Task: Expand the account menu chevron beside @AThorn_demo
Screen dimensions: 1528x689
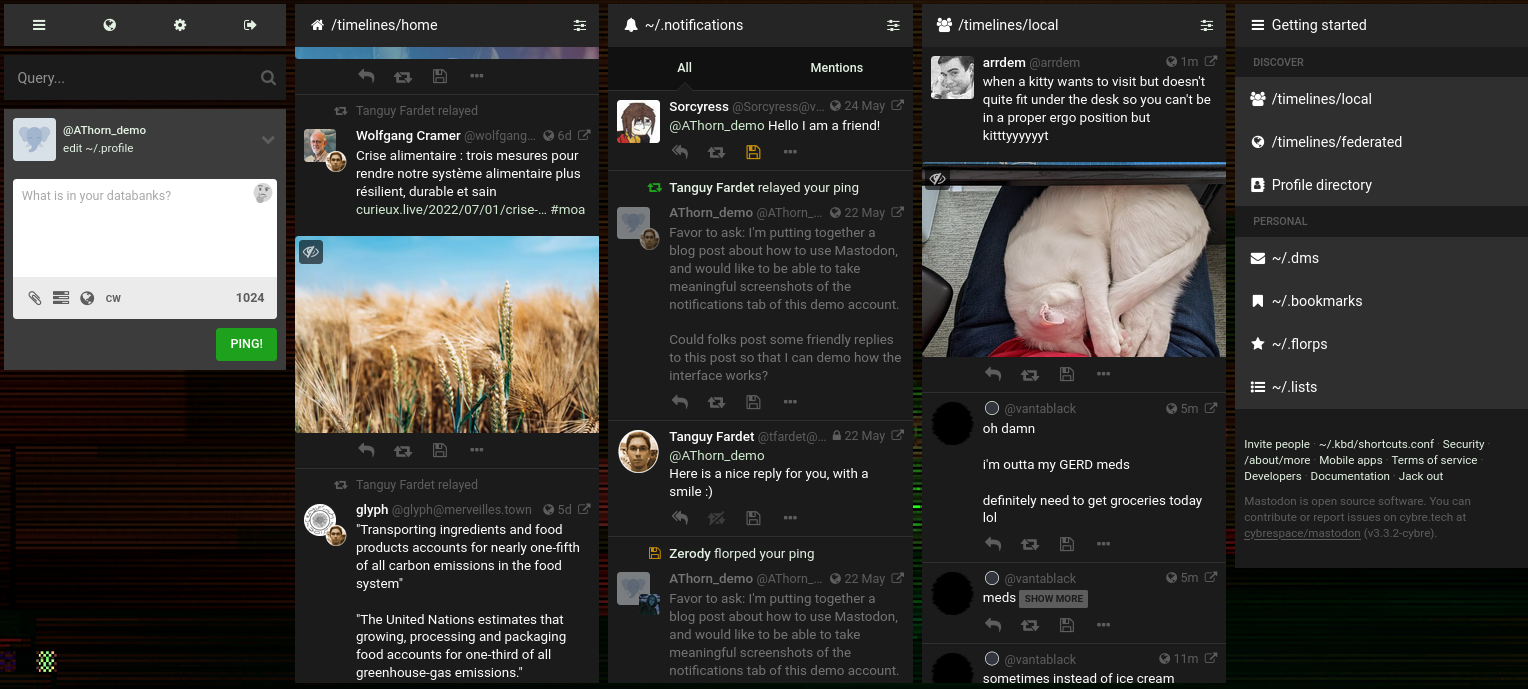Action: pyautogui.click(x=268, y=140)
